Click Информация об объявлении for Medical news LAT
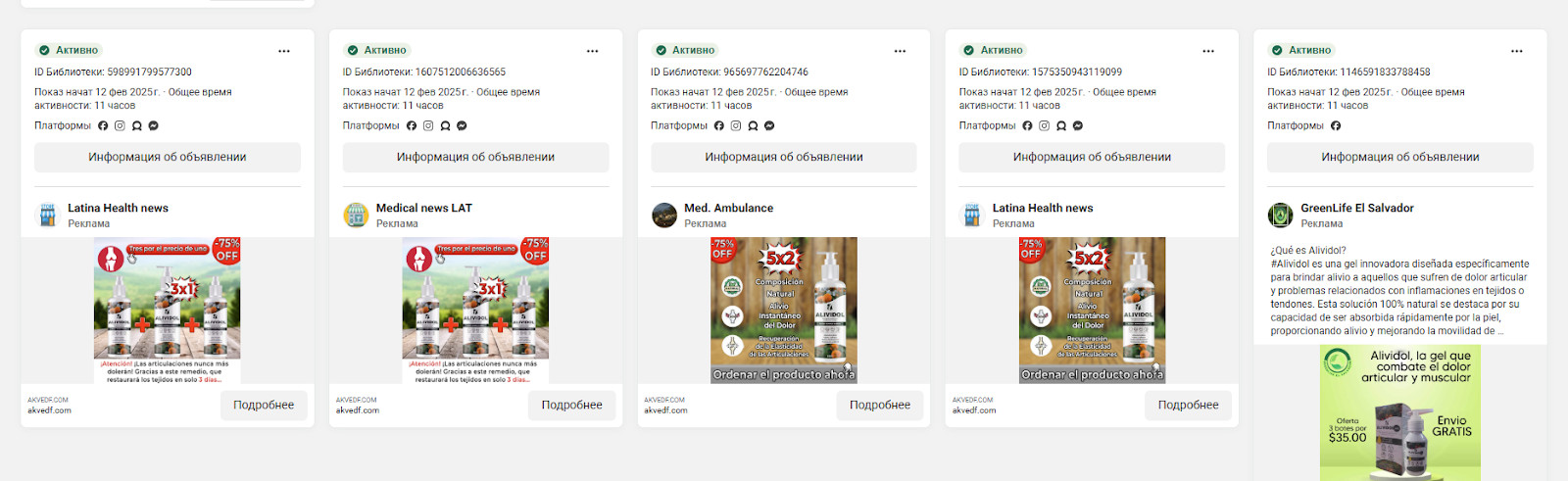Viewport: 1568px width, 481px height. tap(475, 157)
